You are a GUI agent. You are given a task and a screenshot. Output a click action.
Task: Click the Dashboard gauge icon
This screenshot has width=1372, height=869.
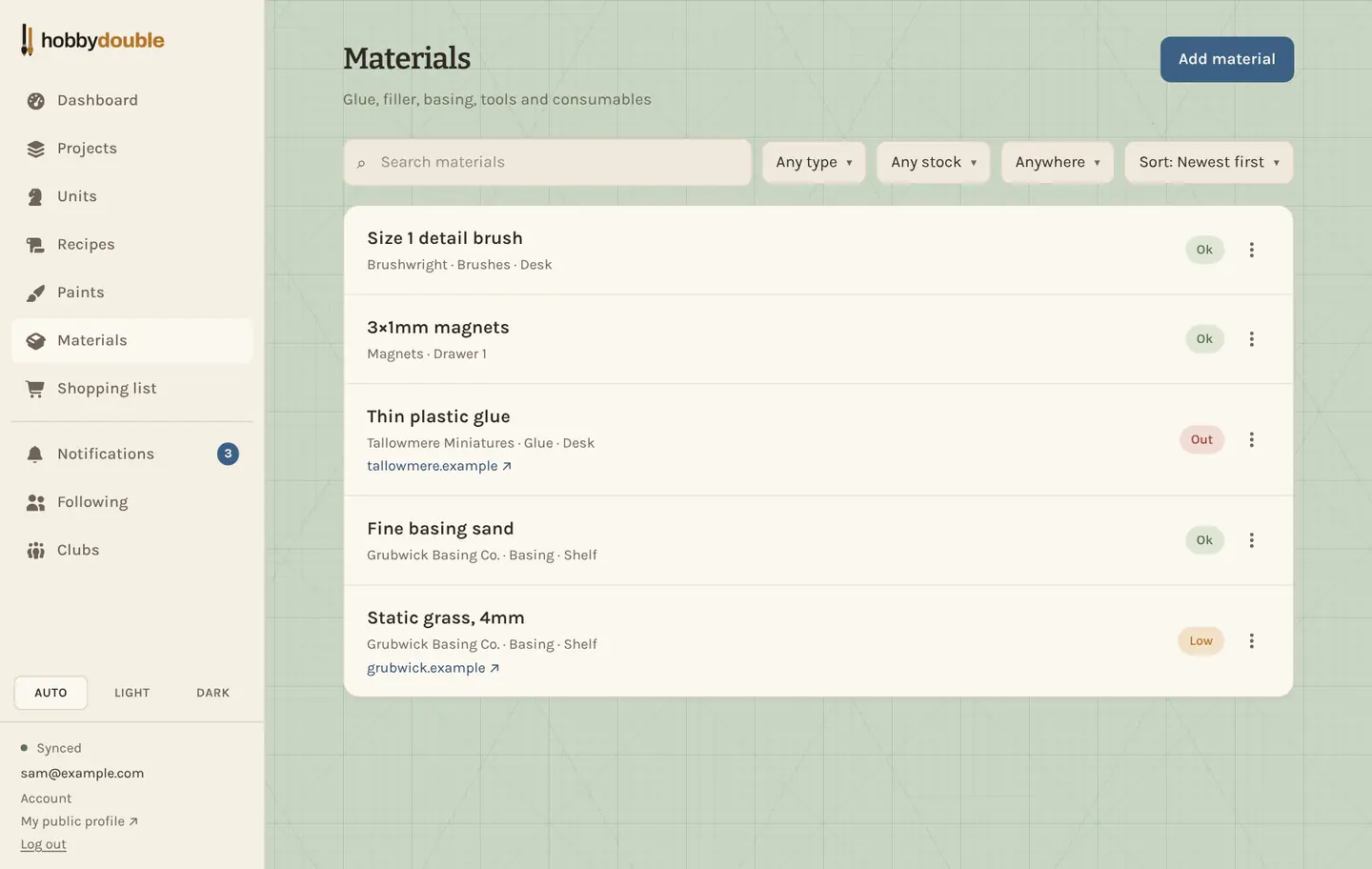click(x=36, y=101)
